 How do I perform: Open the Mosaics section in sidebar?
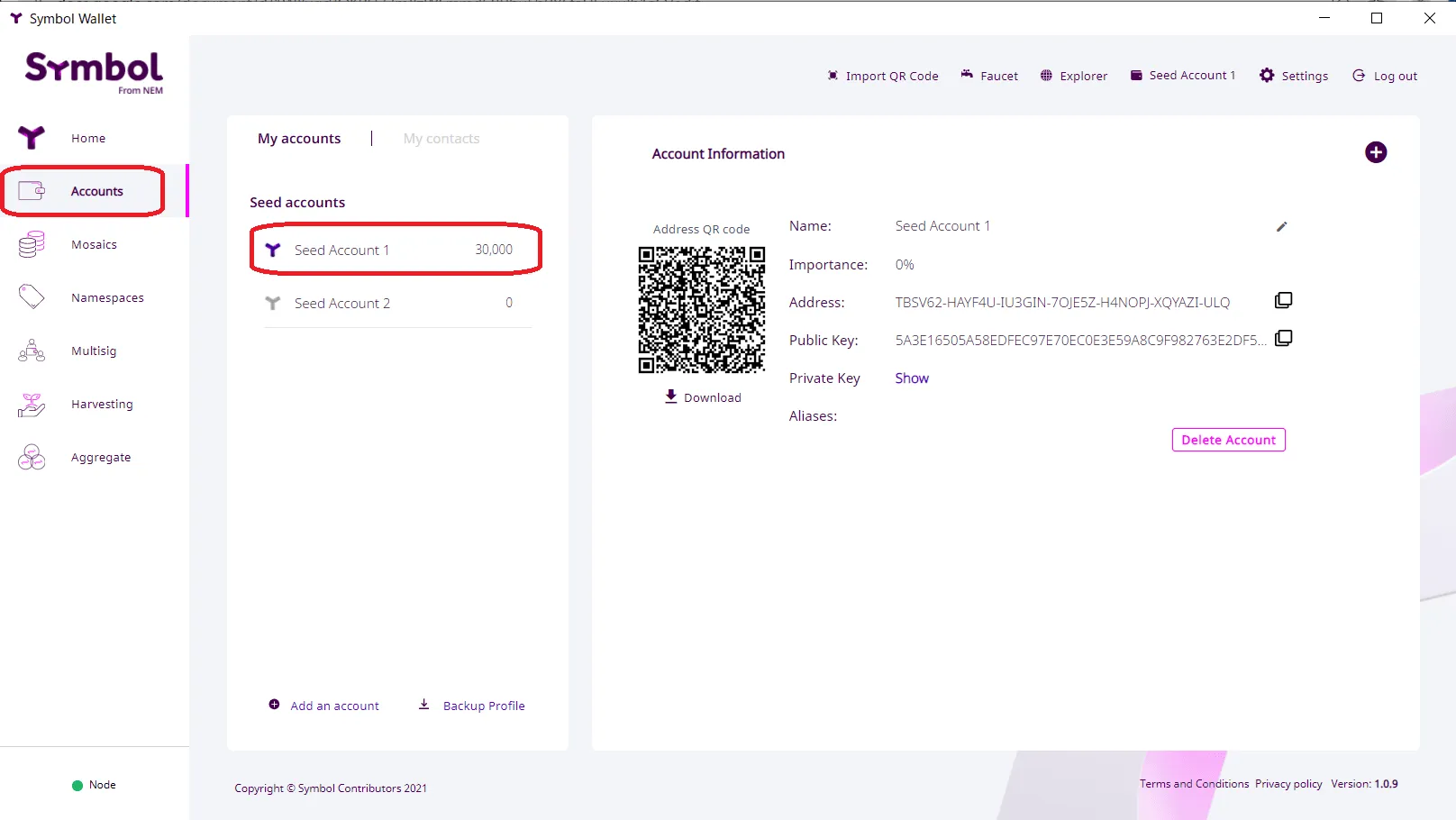click(94, 244)
